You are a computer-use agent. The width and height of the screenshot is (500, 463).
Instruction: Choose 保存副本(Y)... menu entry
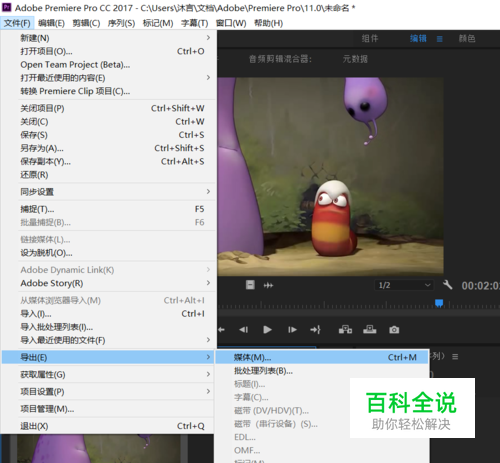[x=108, y=161]
